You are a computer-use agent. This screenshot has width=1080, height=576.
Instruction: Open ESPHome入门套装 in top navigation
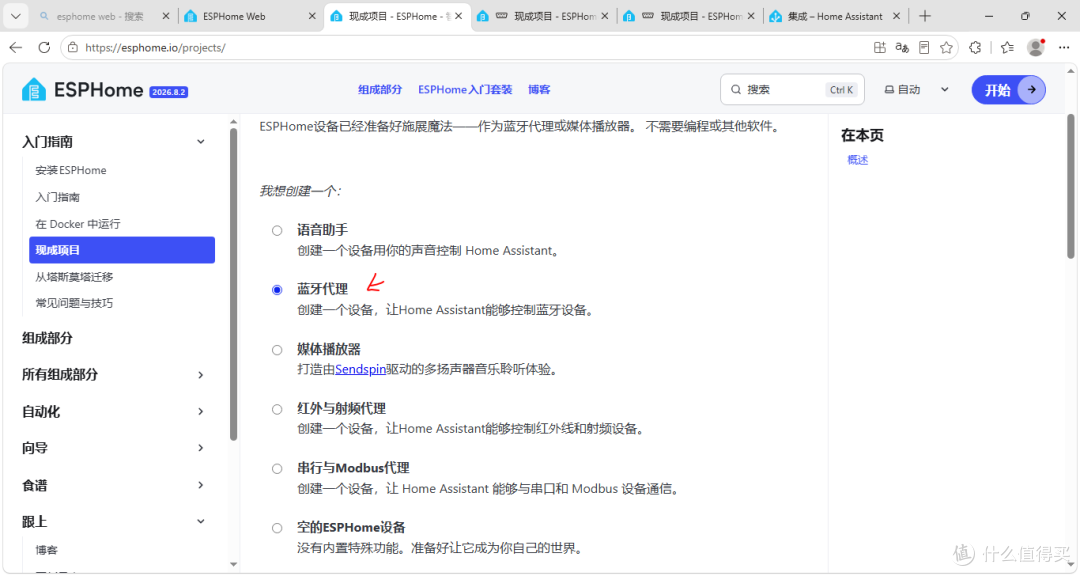(465, 90)
